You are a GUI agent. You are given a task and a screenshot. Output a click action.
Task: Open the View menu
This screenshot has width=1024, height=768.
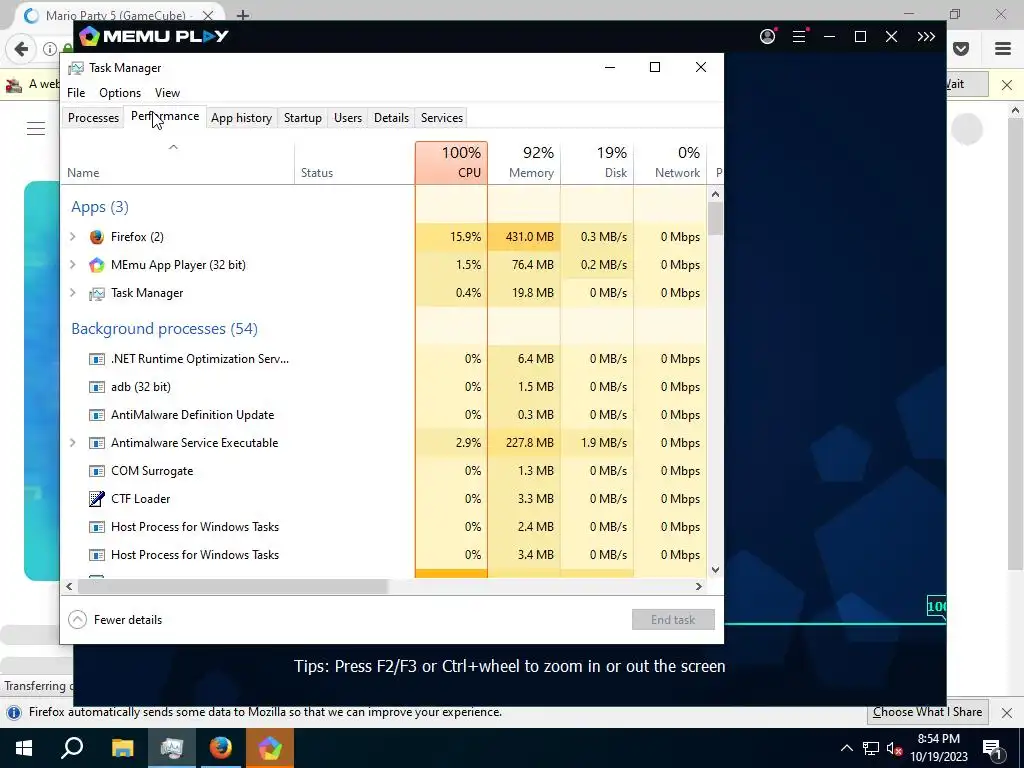[167, 93]
